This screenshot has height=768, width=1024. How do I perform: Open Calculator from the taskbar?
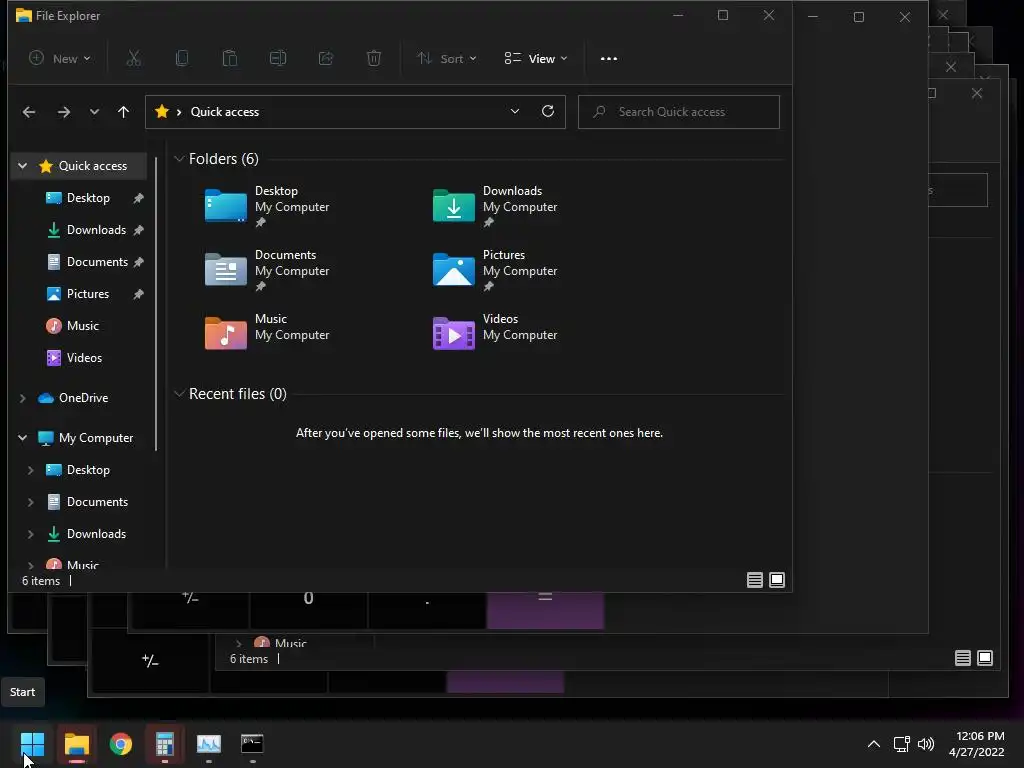click(x=165, y=744)
